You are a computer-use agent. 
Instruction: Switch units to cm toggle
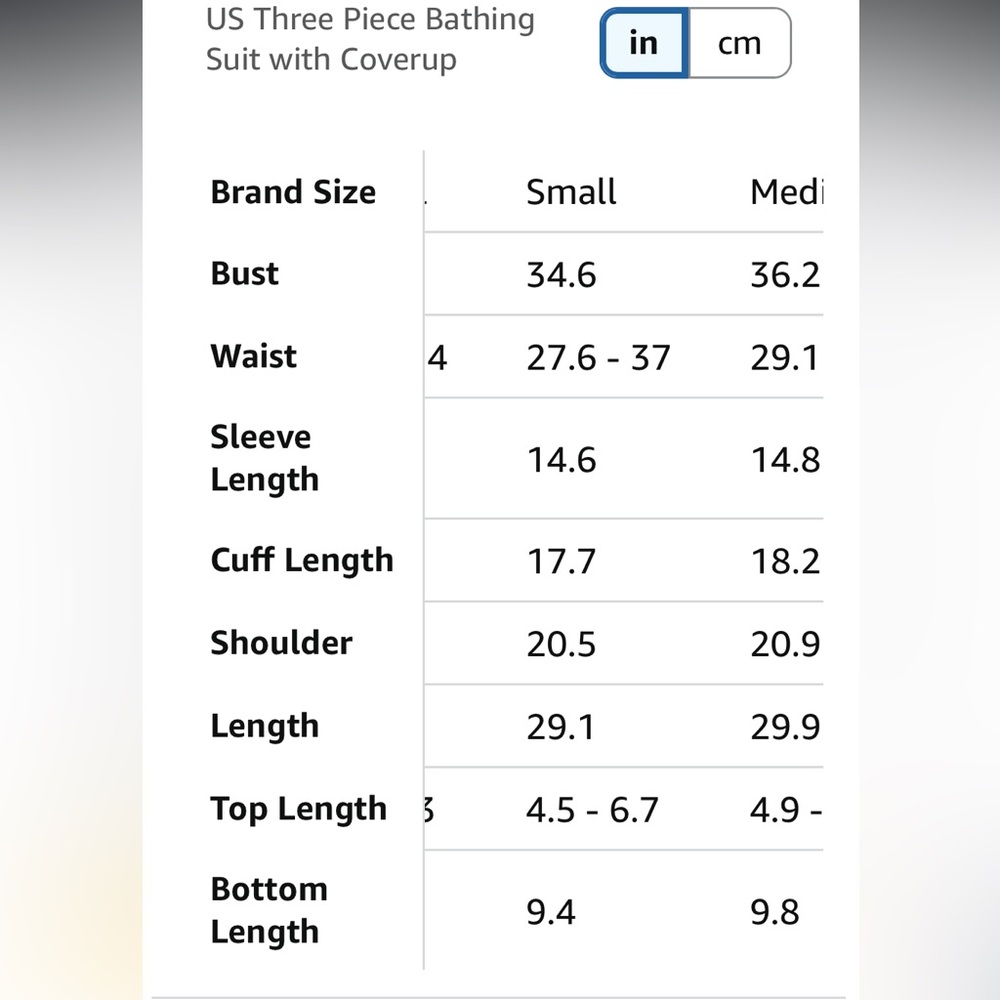[740, 43]
